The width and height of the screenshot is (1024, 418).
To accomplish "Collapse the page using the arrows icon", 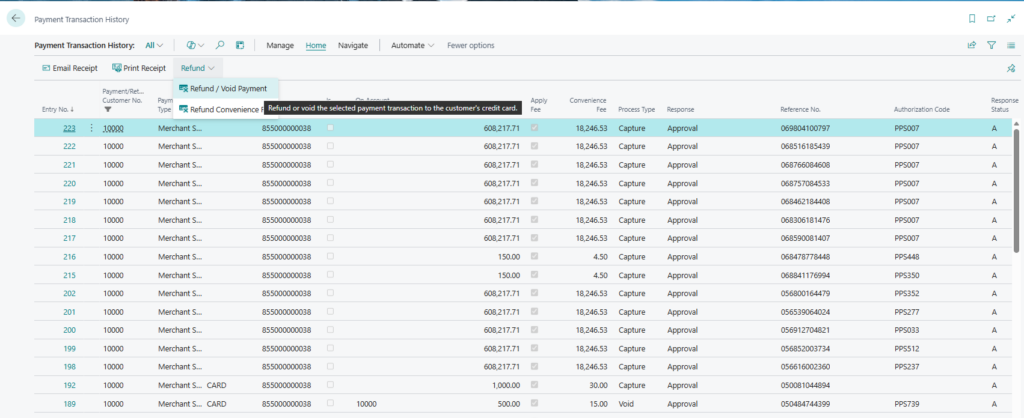I will click(x=1010, y=19).
